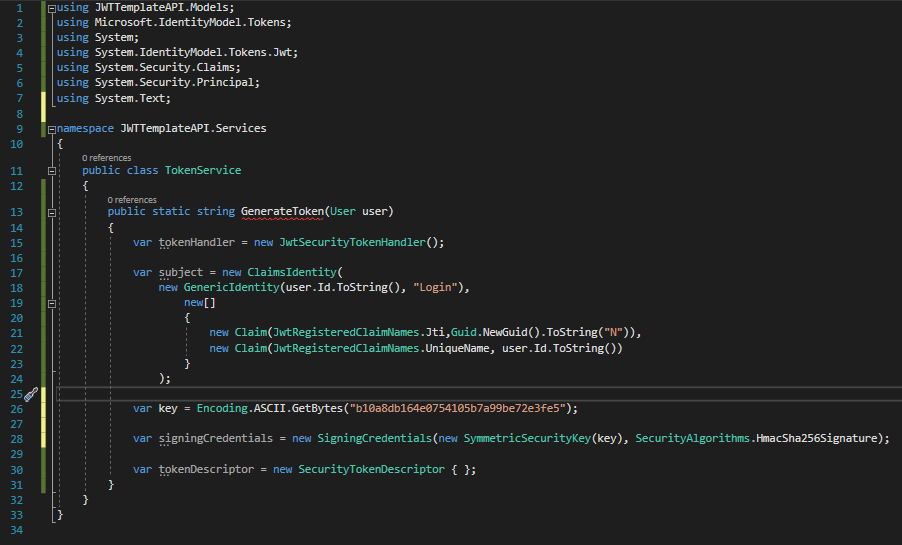Click the Encoding class name
The height and width of the screenshot is (545, 902).
coord(222,408)
